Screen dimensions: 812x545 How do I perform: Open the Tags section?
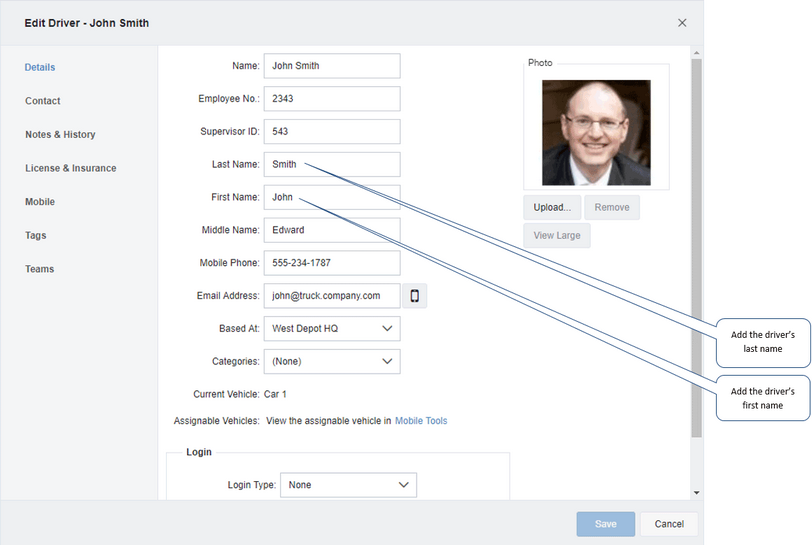[x=36, y=236]
